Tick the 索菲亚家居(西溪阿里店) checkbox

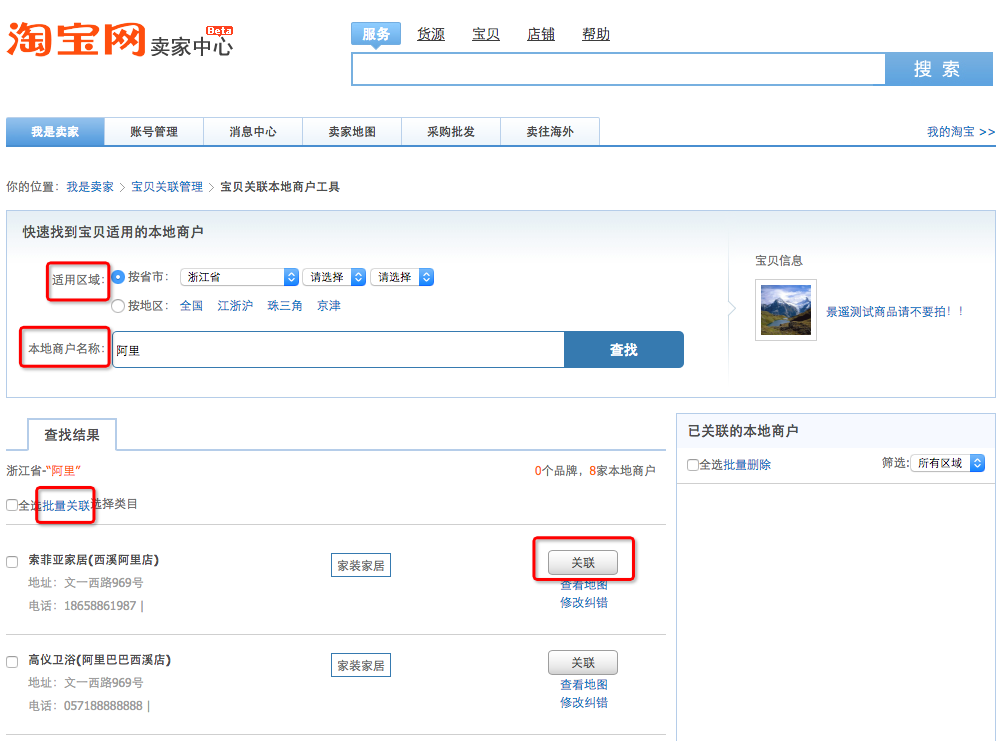[12, 562]
